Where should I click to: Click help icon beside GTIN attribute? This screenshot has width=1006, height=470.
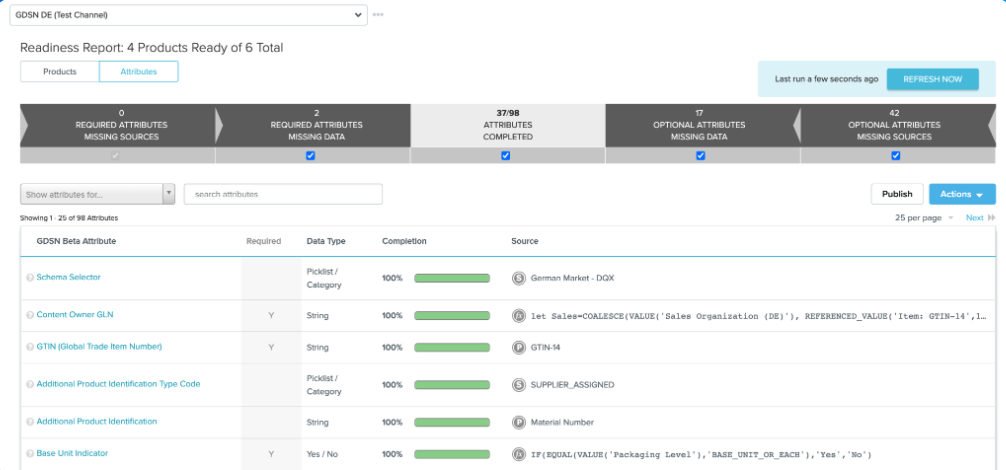pos(30,347)
